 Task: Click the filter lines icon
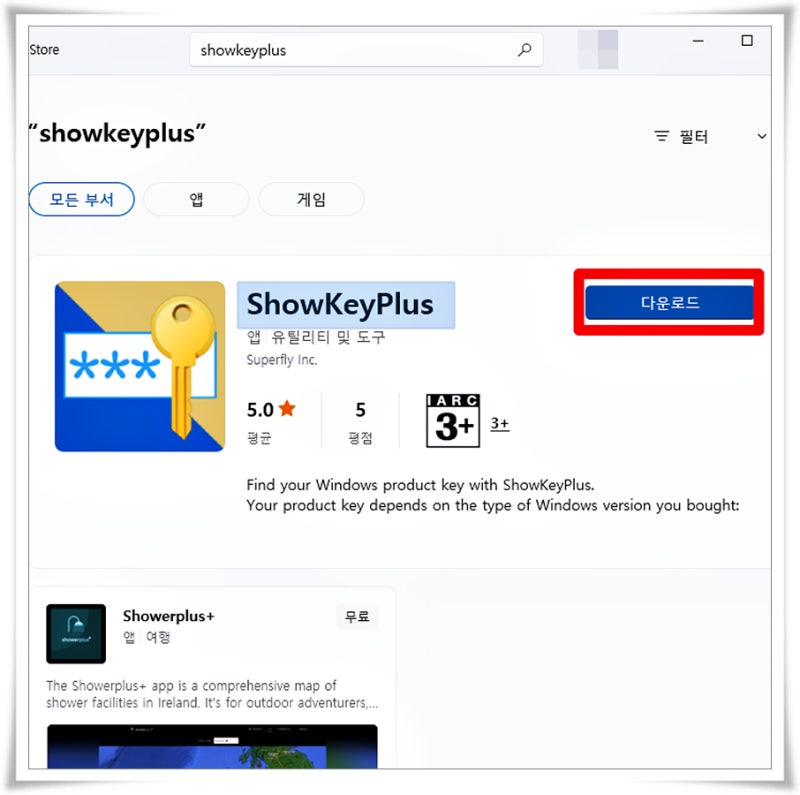[x=662, y=136]
